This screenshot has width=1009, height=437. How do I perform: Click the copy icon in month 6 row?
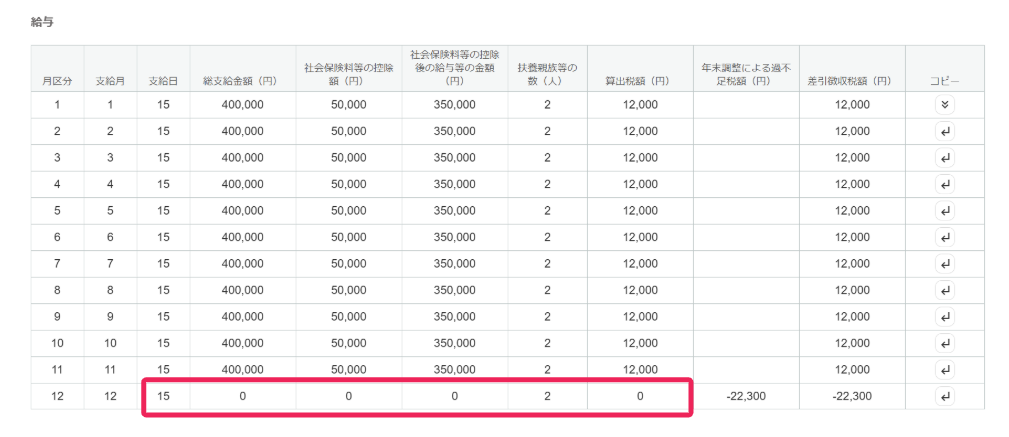945,237
